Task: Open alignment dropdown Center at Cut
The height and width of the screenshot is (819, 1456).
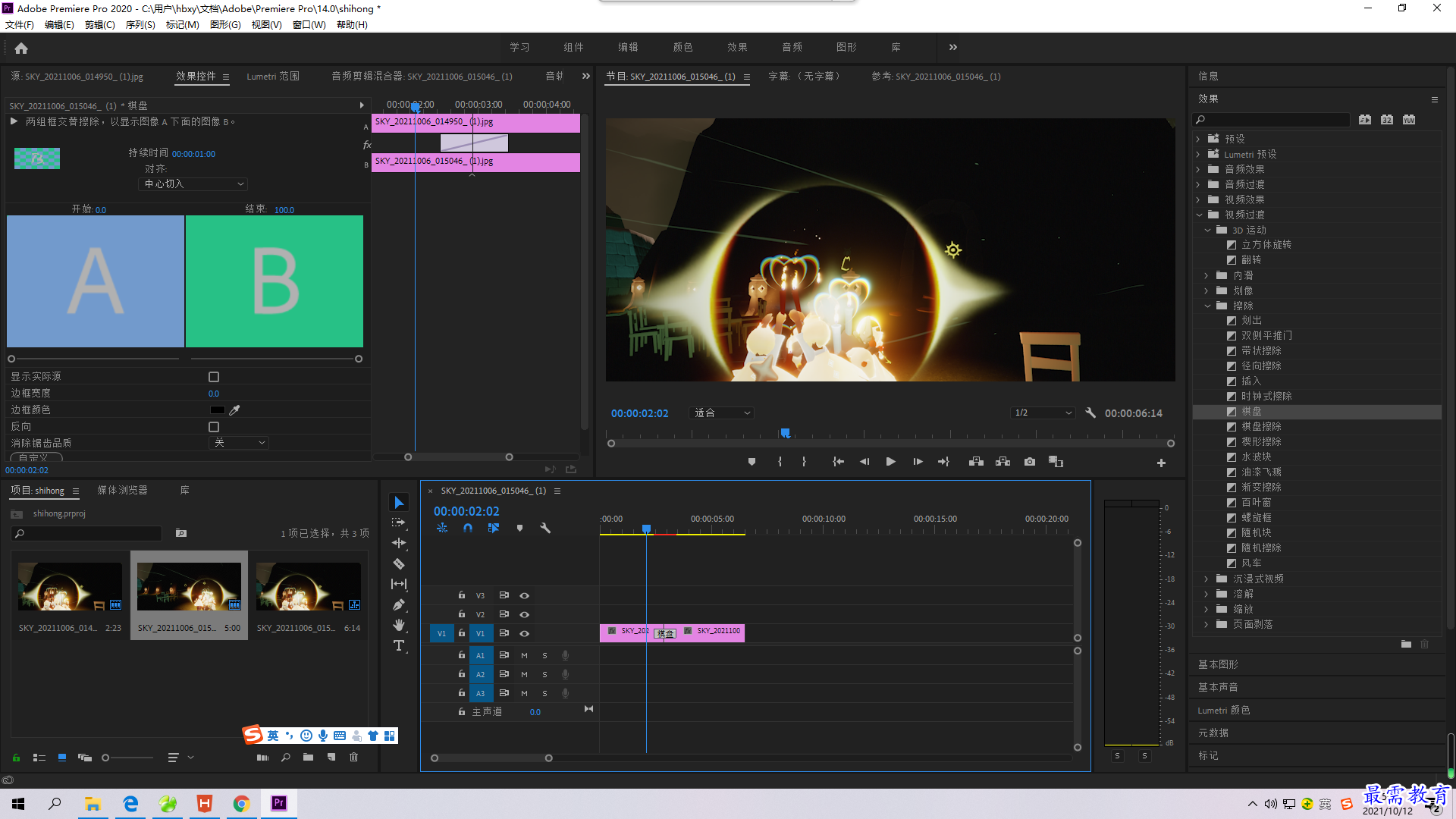Action: click(x=194, y=184)
